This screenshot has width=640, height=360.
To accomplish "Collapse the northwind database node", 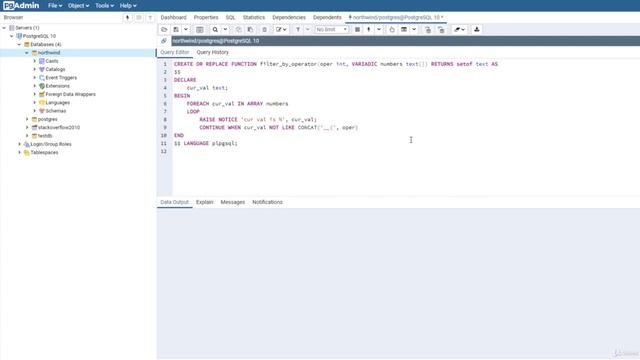I will [27, 53].
